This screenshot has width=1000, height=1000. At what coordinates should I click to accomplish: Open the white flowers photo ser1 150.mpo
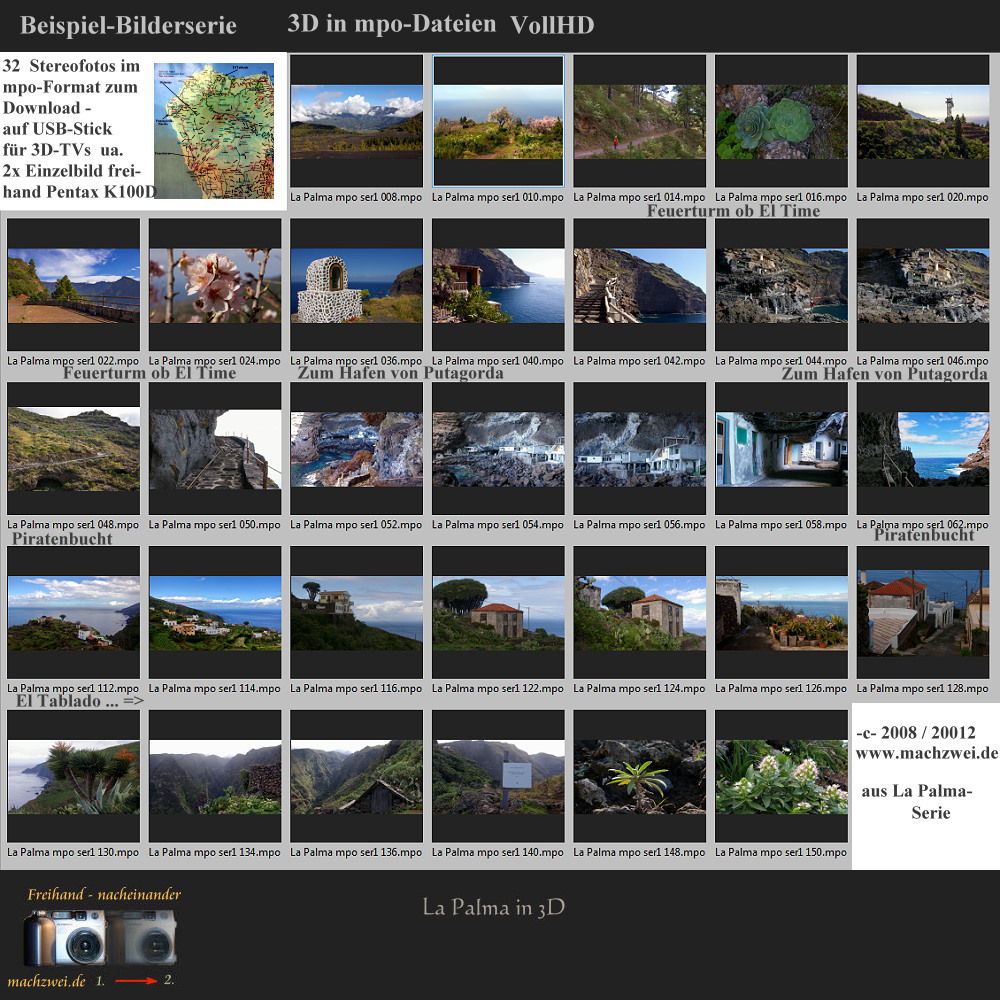click(781, 777)
